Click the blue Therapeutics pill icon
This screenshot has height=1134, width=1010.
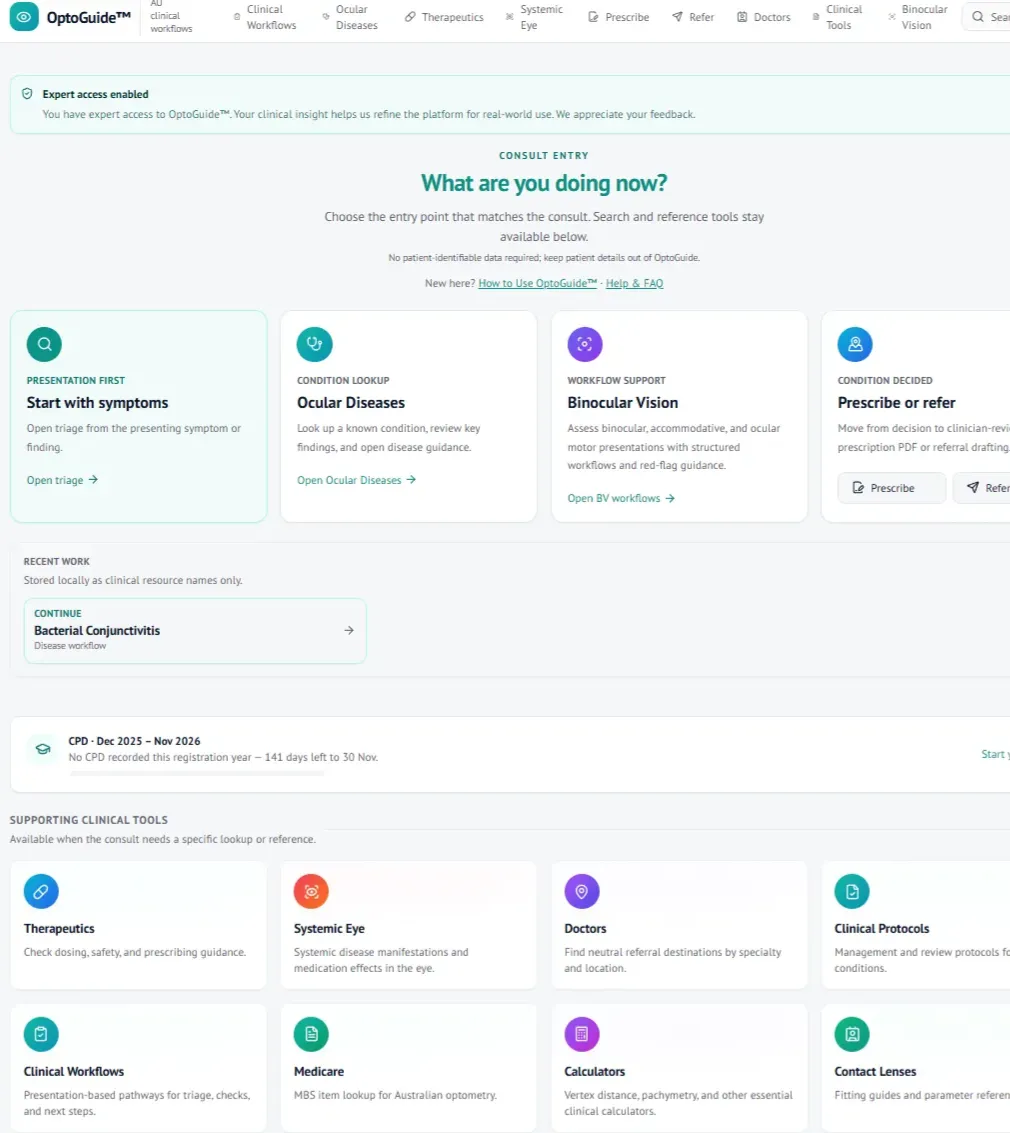(41, 891)
